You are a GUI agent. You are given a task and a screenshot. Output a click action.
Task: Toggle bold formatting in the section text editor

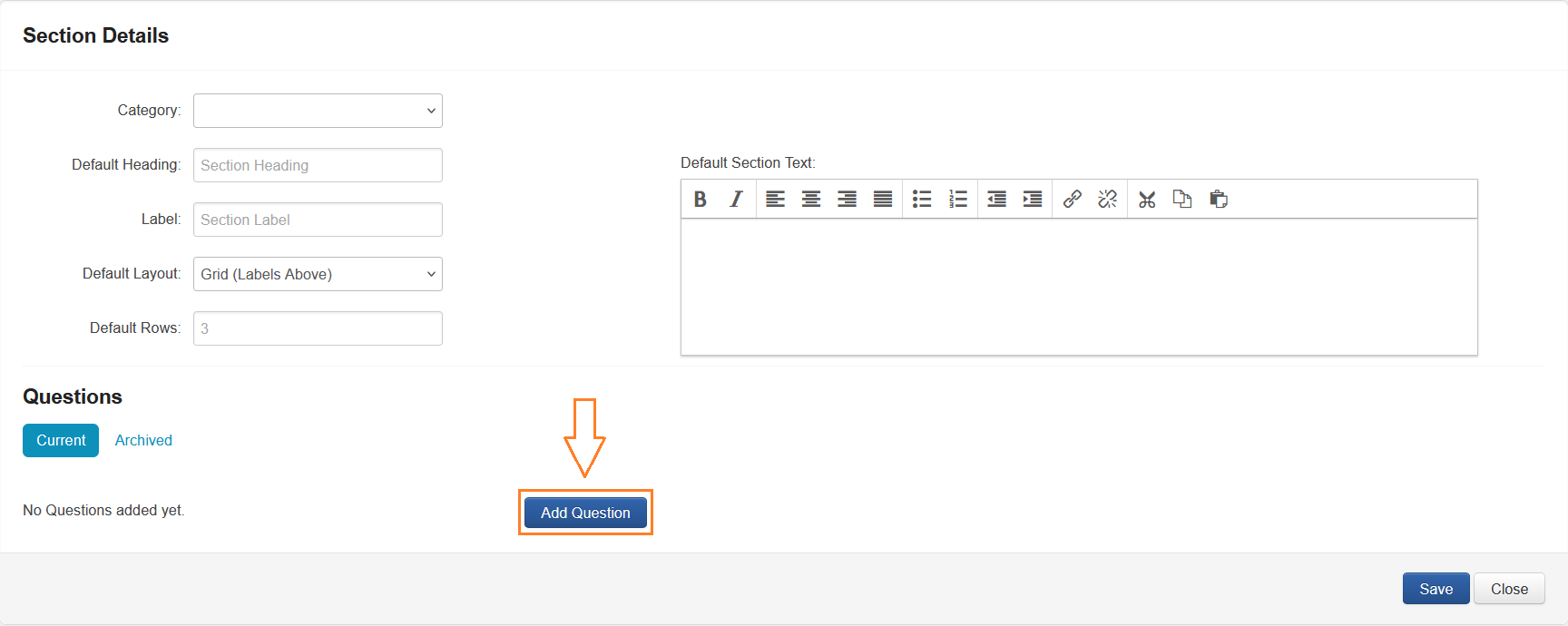tap(700, 200)
